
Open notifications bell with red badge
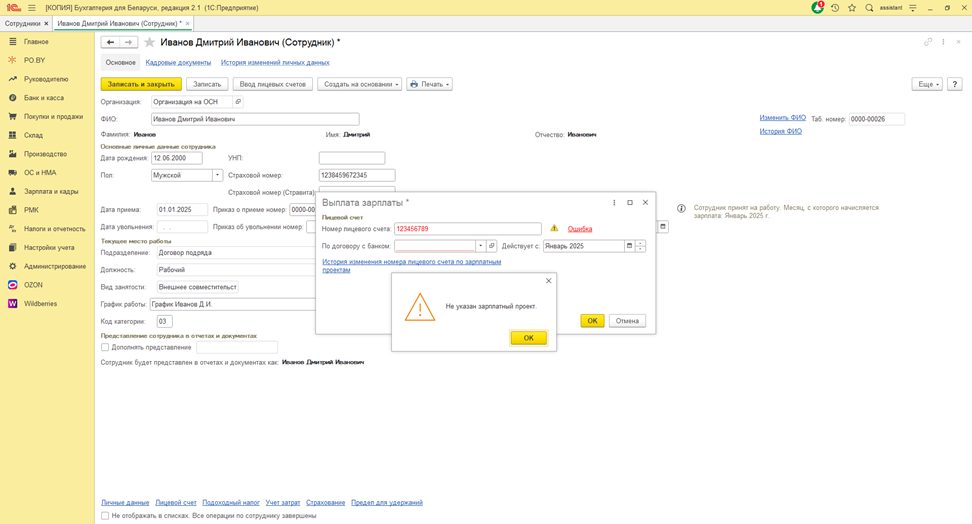click(x=818, y=7)
